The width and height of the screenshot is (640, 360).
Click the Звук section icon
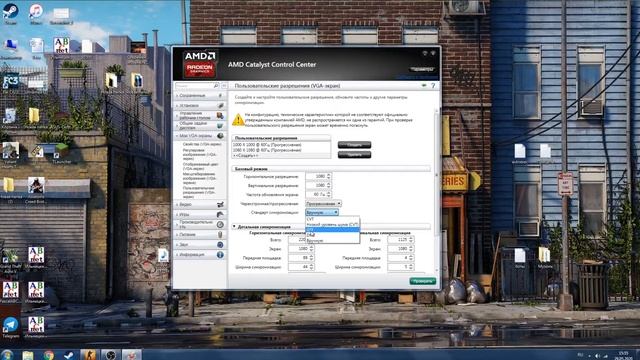click(220, 244)
